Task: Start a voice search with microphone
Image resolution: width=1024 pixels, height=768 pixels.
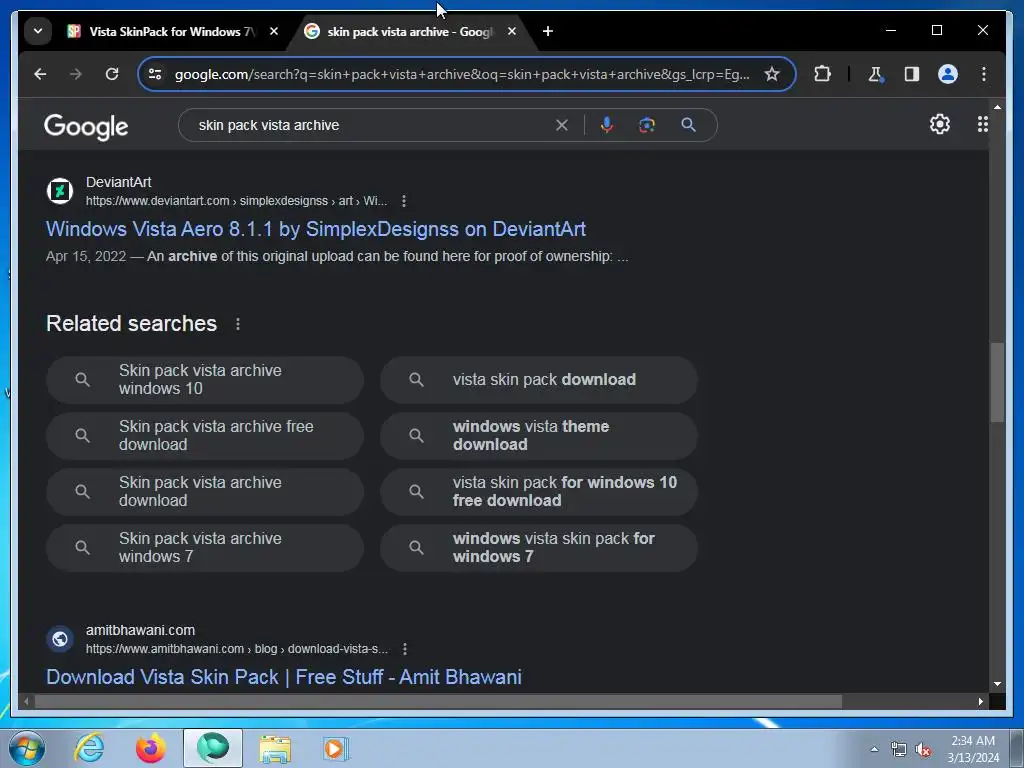Action: 607,125
